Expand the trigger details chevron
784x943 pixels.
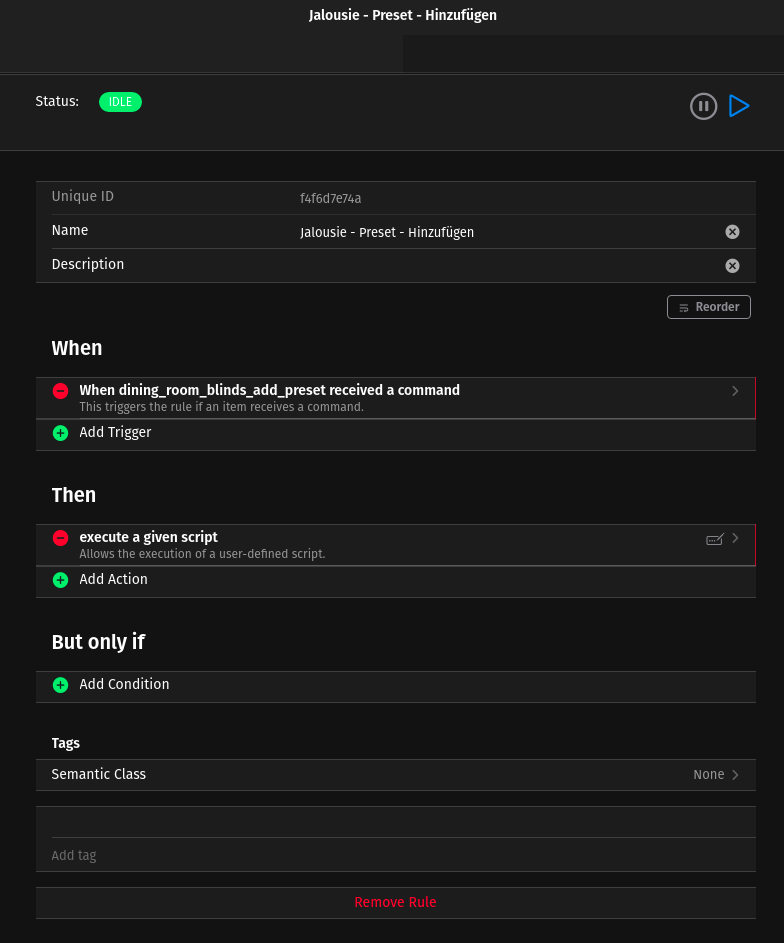click(735, 391)
